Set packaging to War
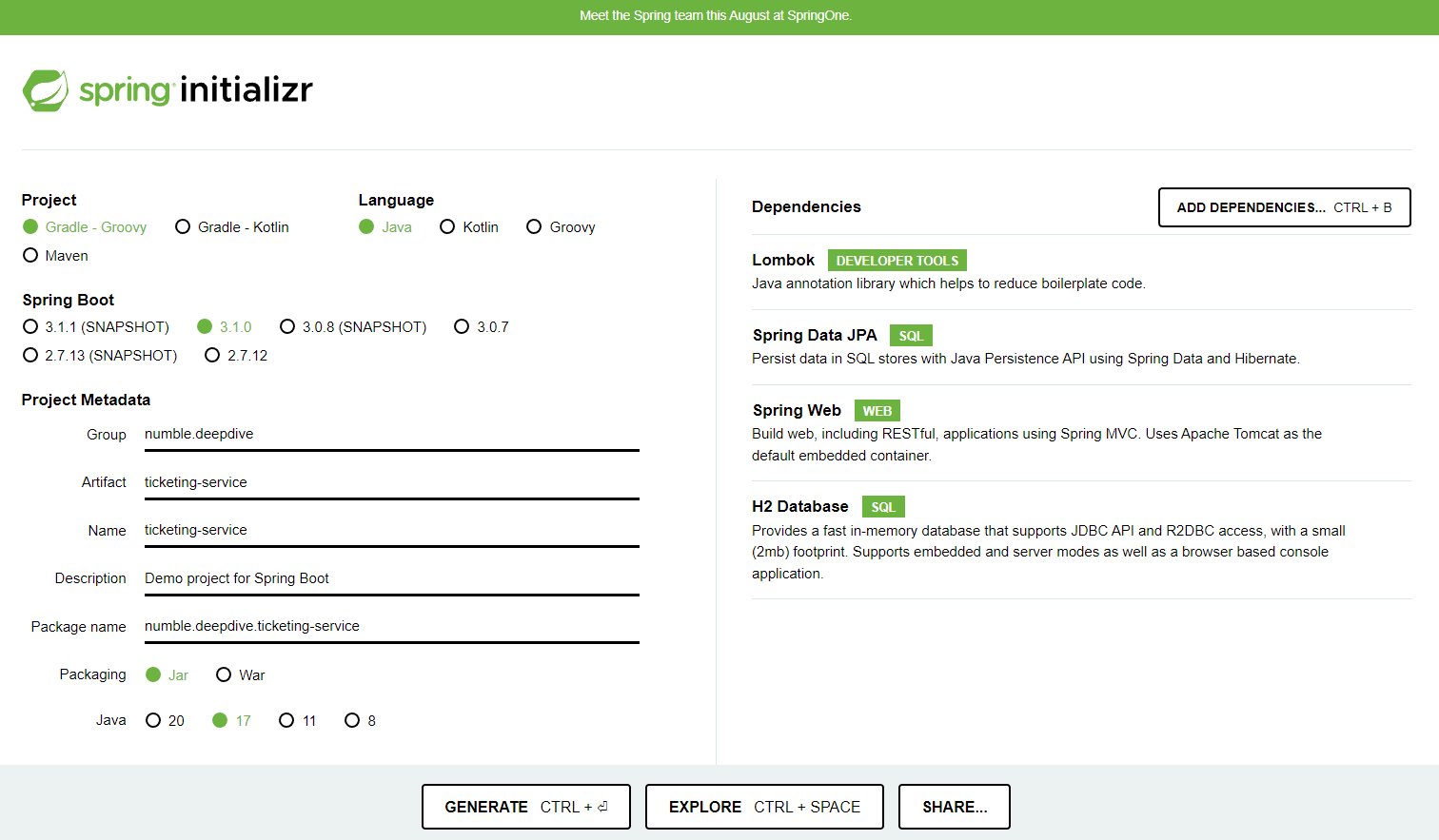 pos(241,674)
